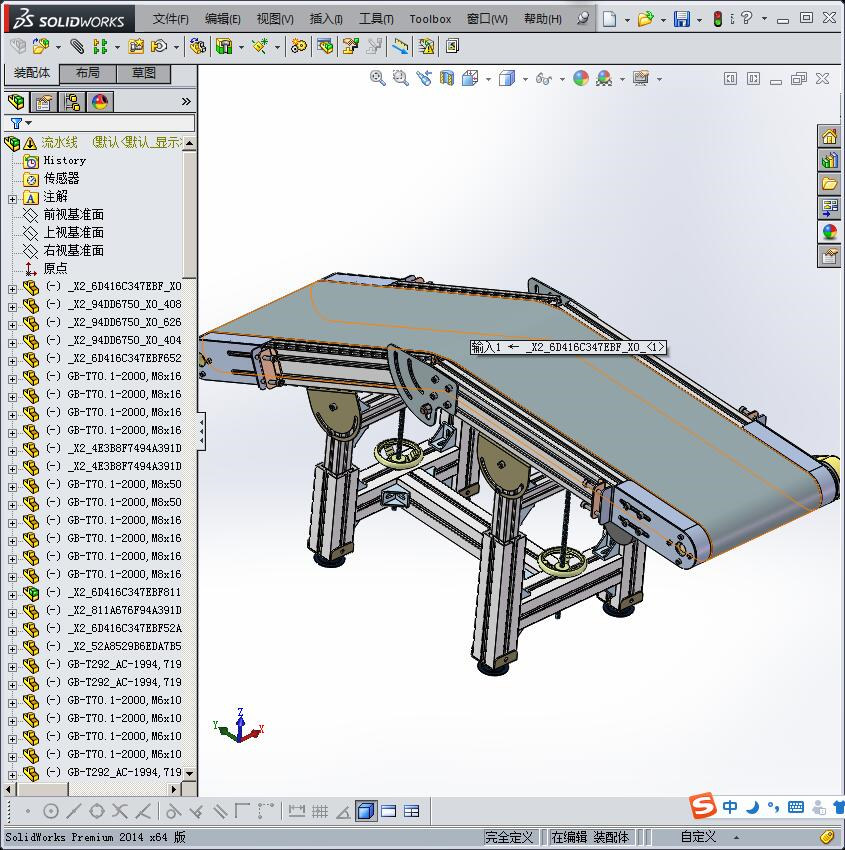This screenshot has width=845, height=850.
Task: Expand the 注解 annotations tree node
Action: (x=12, y=197)
